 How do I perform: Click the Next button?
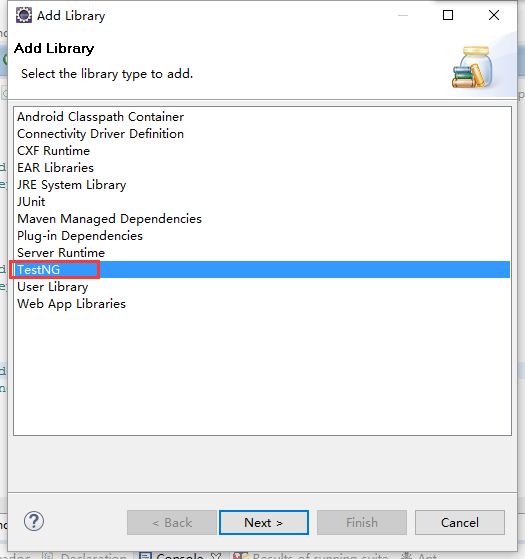(x=264, y=523)
